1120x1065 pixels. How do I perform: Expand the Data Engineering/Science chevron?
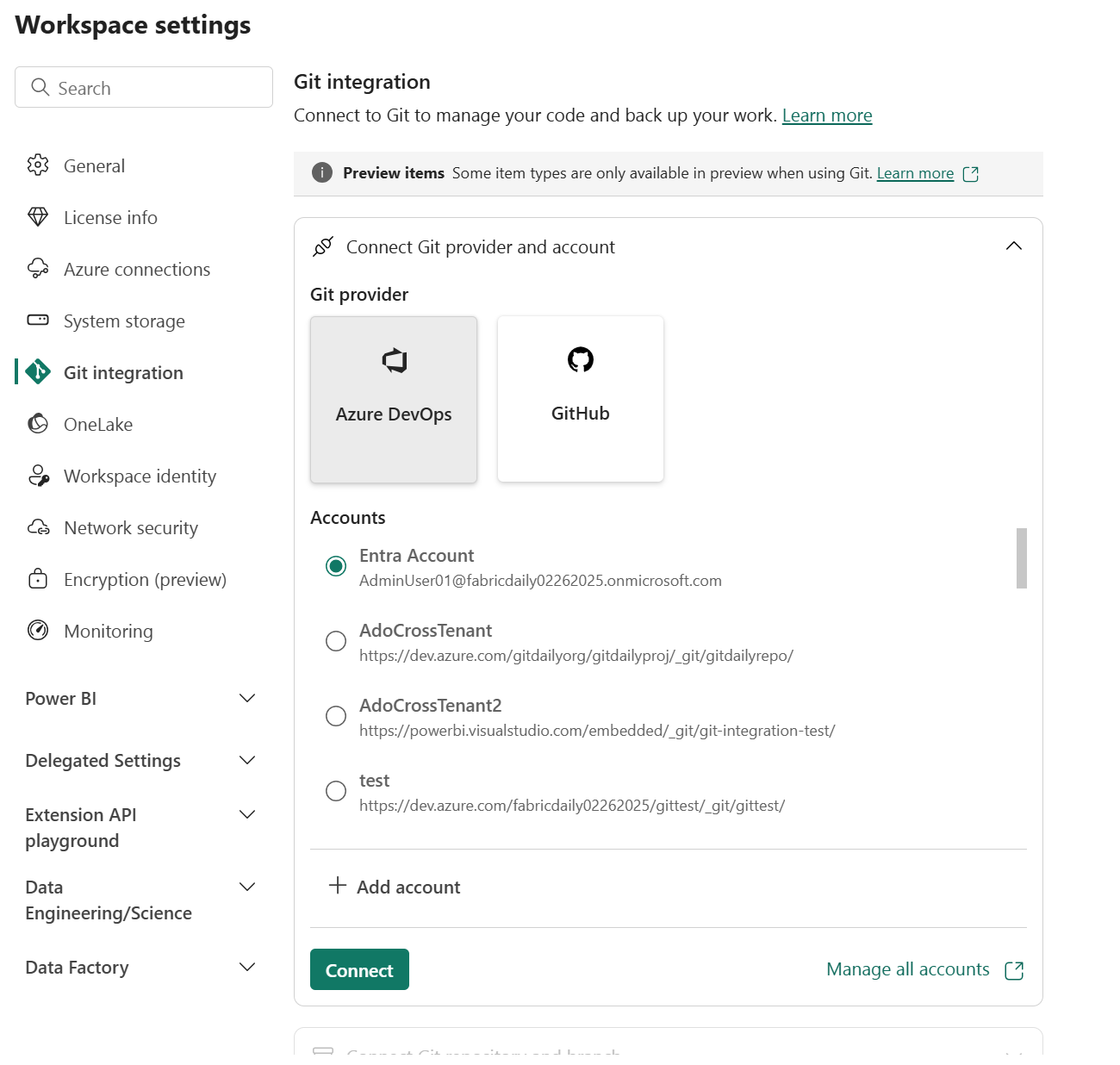click(x=247, y=887)
